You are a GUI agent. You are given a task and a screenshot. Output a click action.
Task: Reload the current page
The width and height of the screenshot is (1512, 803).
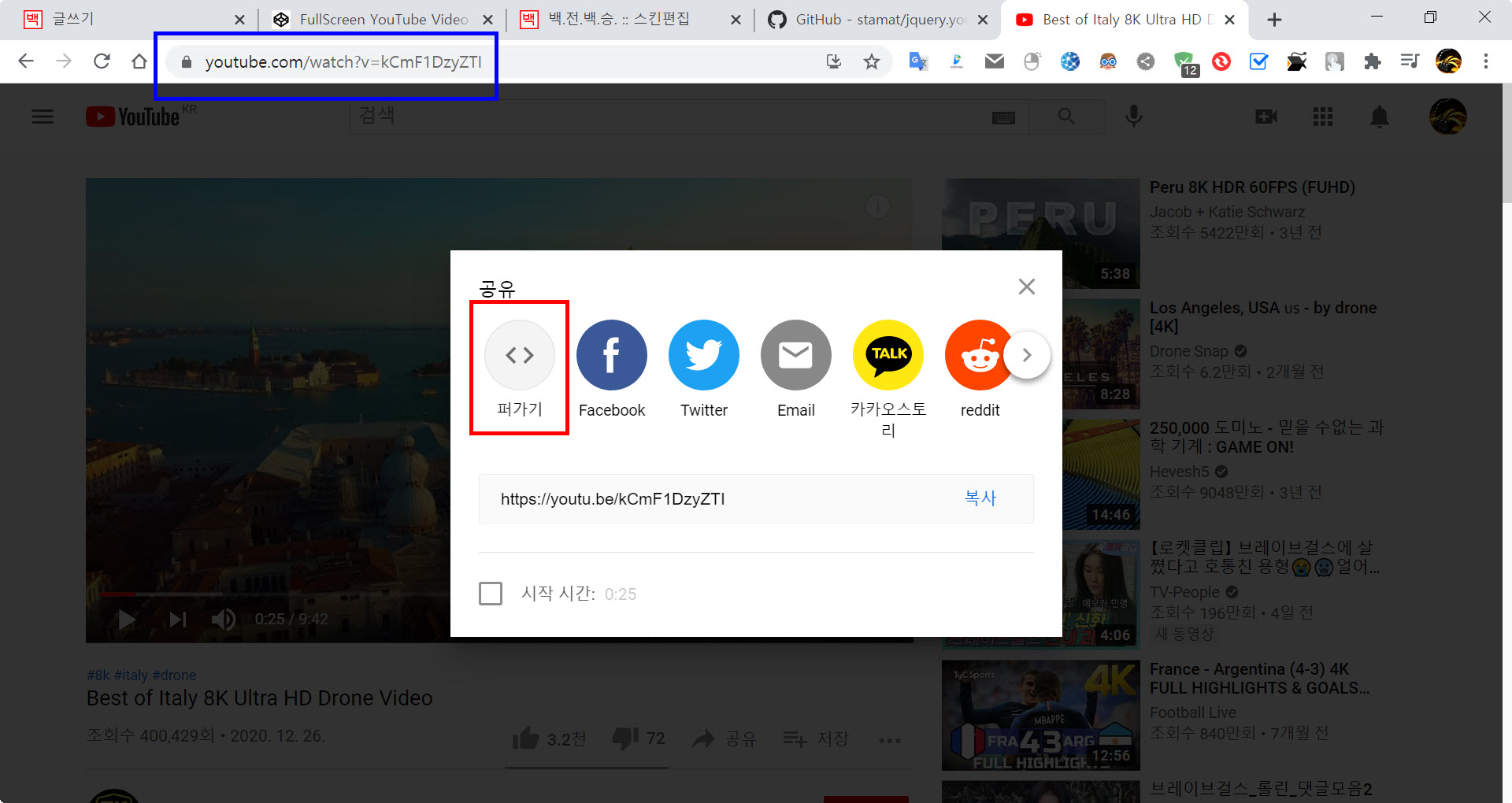[x=102, y=61]
